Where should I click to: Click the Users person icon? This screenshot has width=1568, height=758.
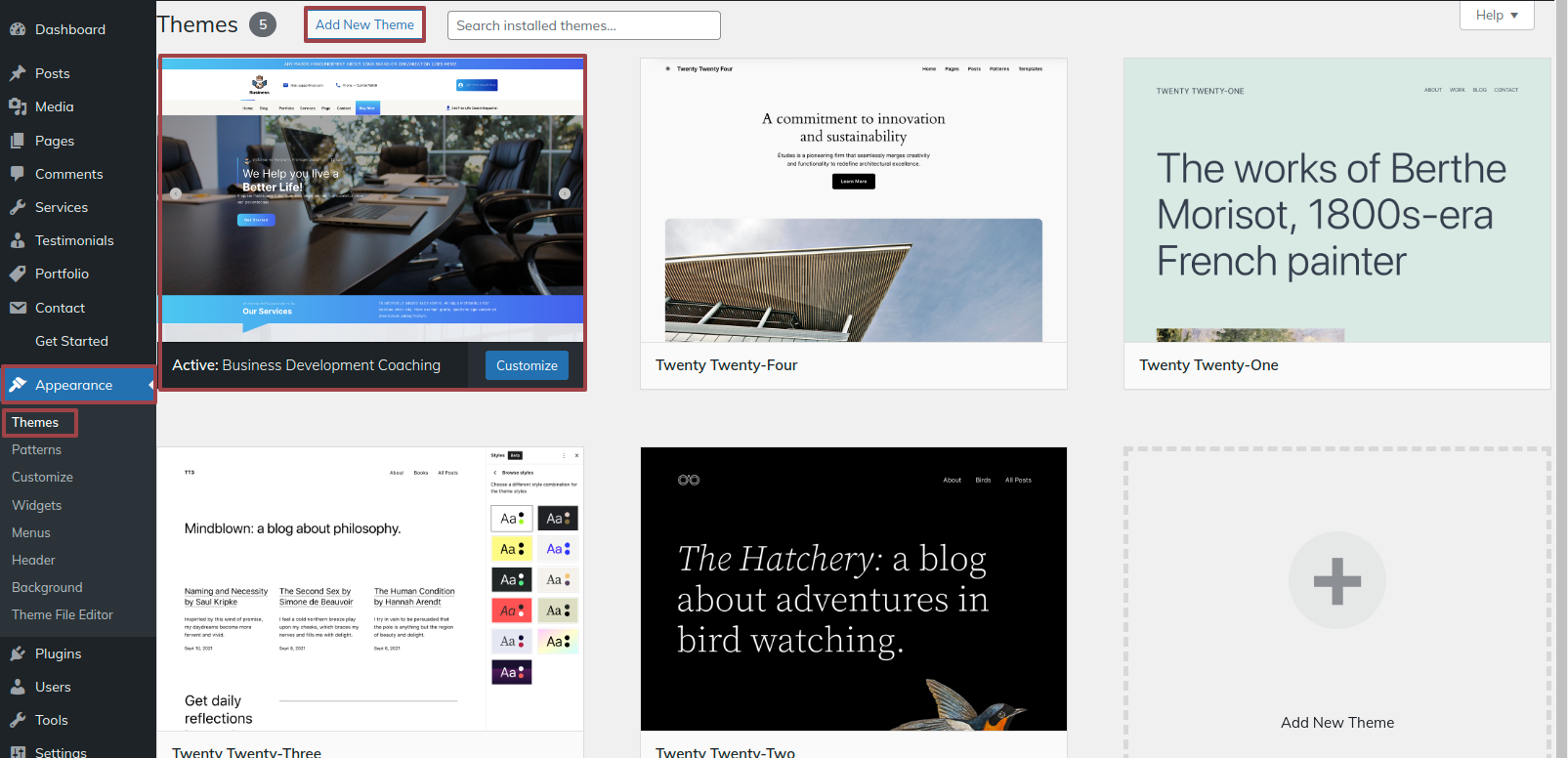click(18, 687)
